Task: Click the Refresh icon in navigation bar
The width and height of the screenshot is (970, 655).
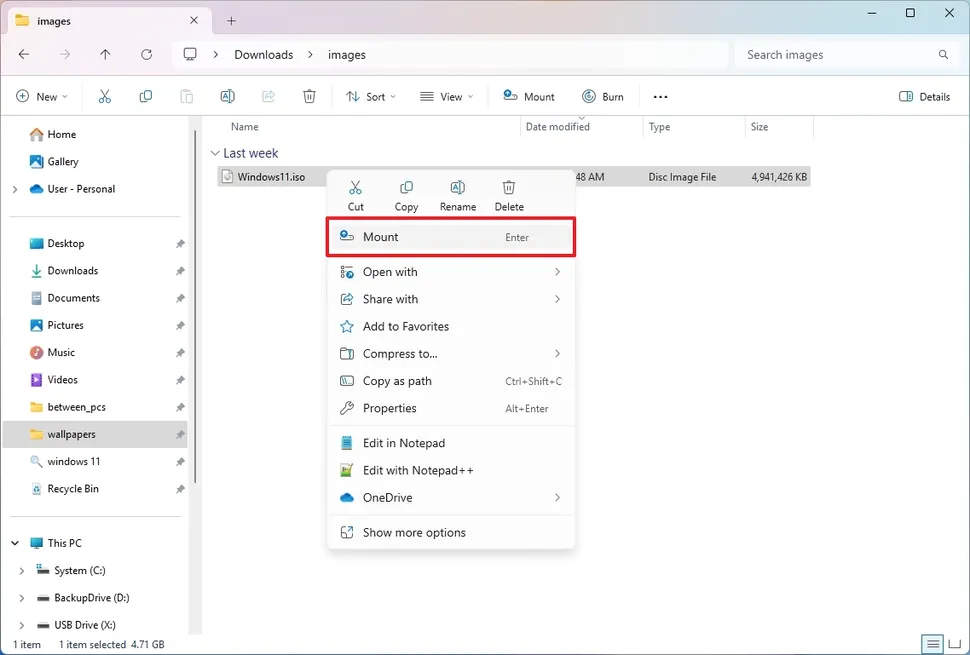Action: pos(147,55)
